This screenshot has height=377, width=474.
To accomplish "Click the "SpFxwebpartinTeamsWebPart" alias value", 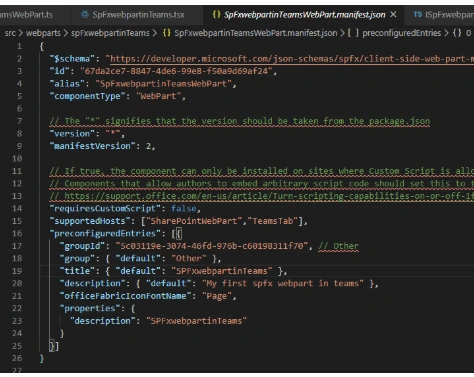I will point(163,84).
